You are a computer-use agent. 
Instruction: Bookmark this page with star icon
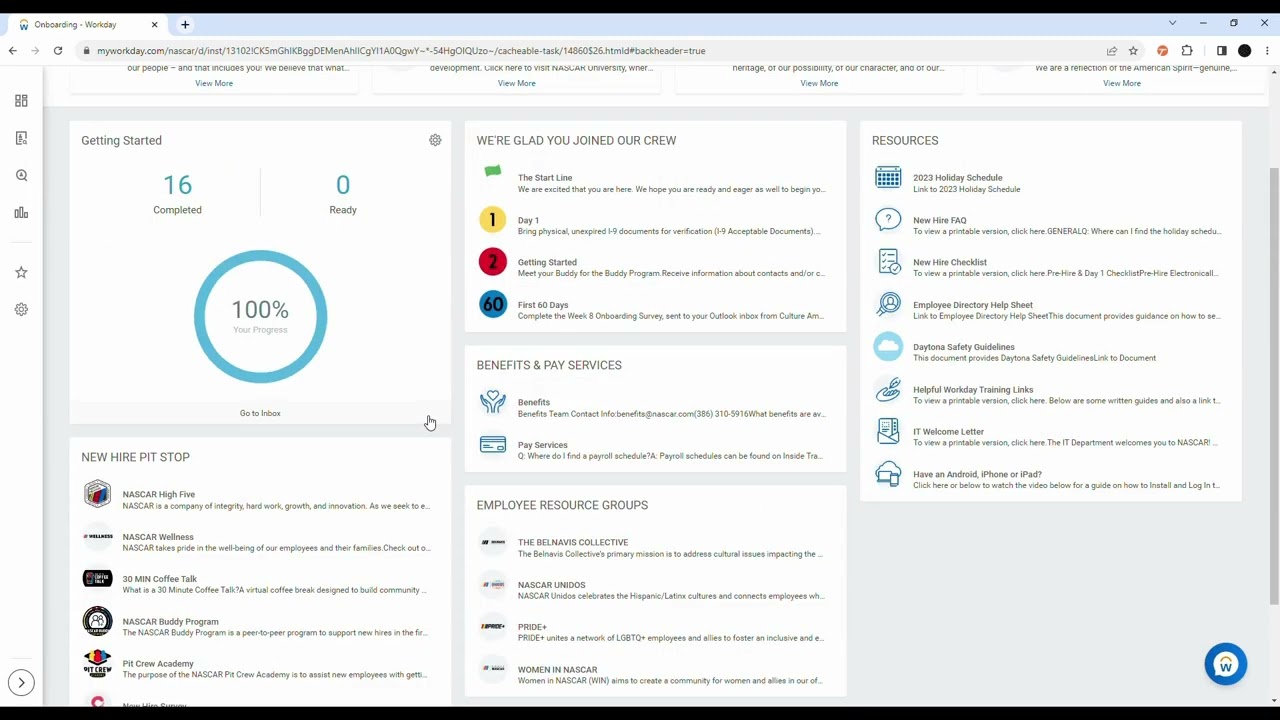[1133, 50]
